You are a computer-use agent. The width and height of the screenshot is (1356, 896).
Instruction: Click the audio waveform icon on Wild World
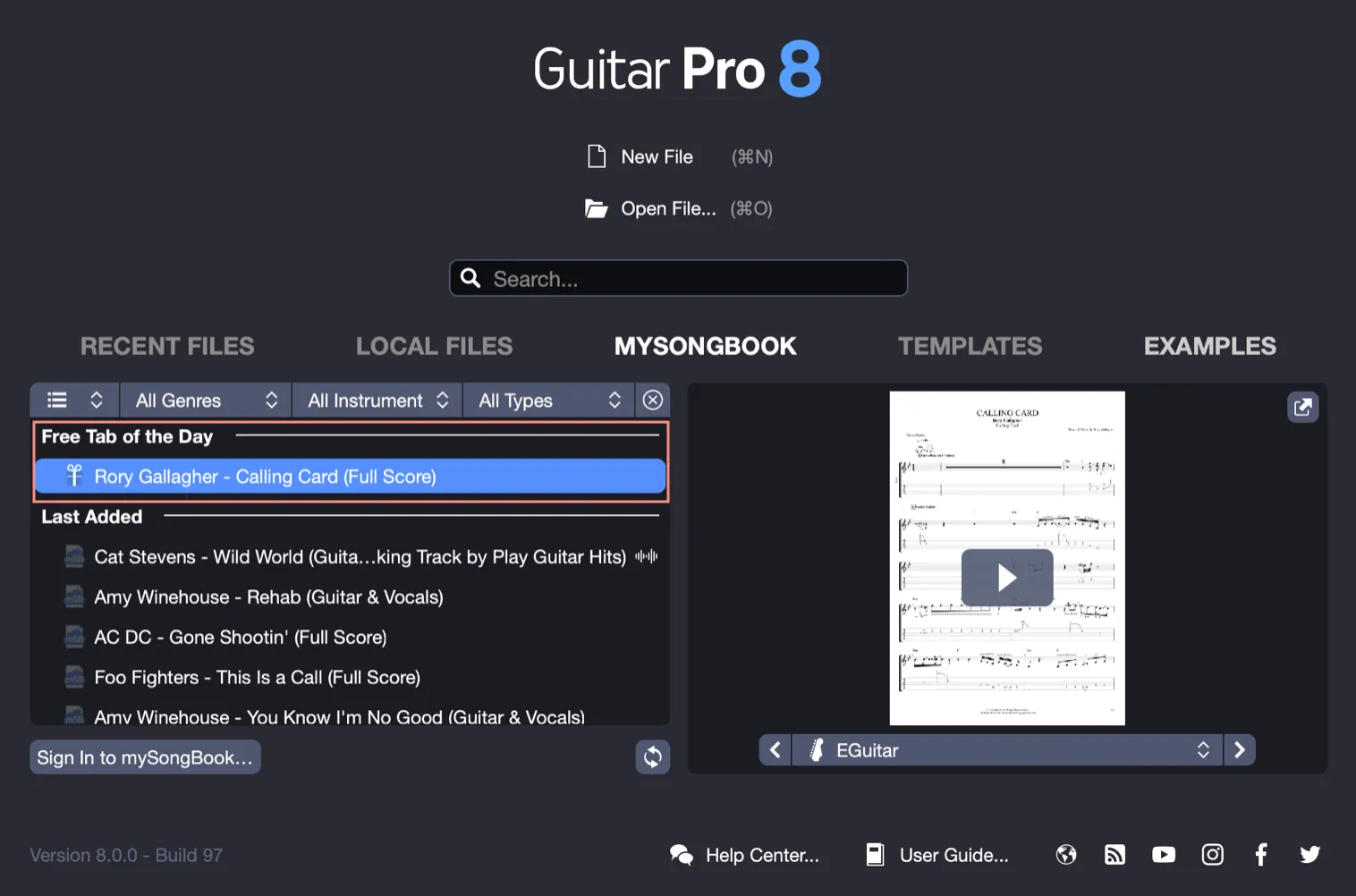[x=647, y=556]
